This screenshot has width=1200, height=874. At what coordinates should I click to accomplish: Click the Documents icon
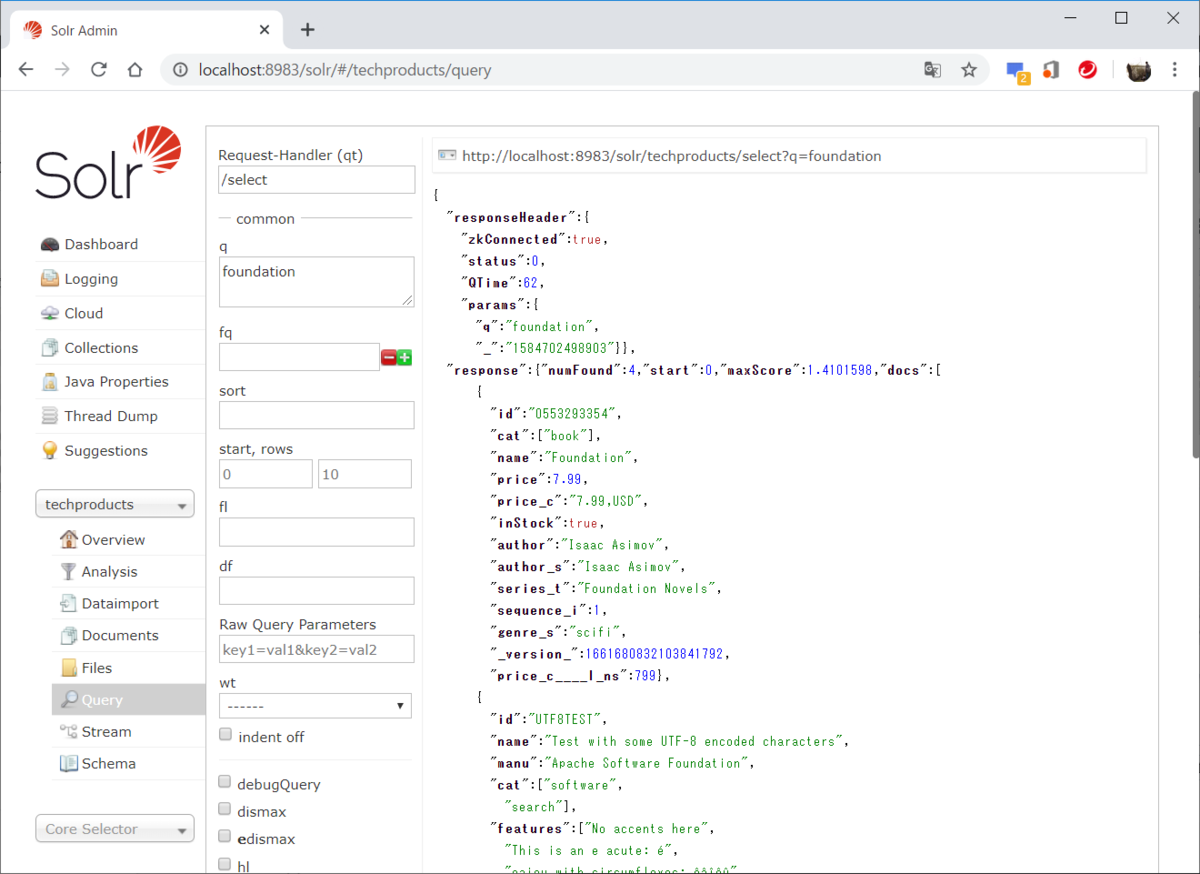(x=69, y=635)
